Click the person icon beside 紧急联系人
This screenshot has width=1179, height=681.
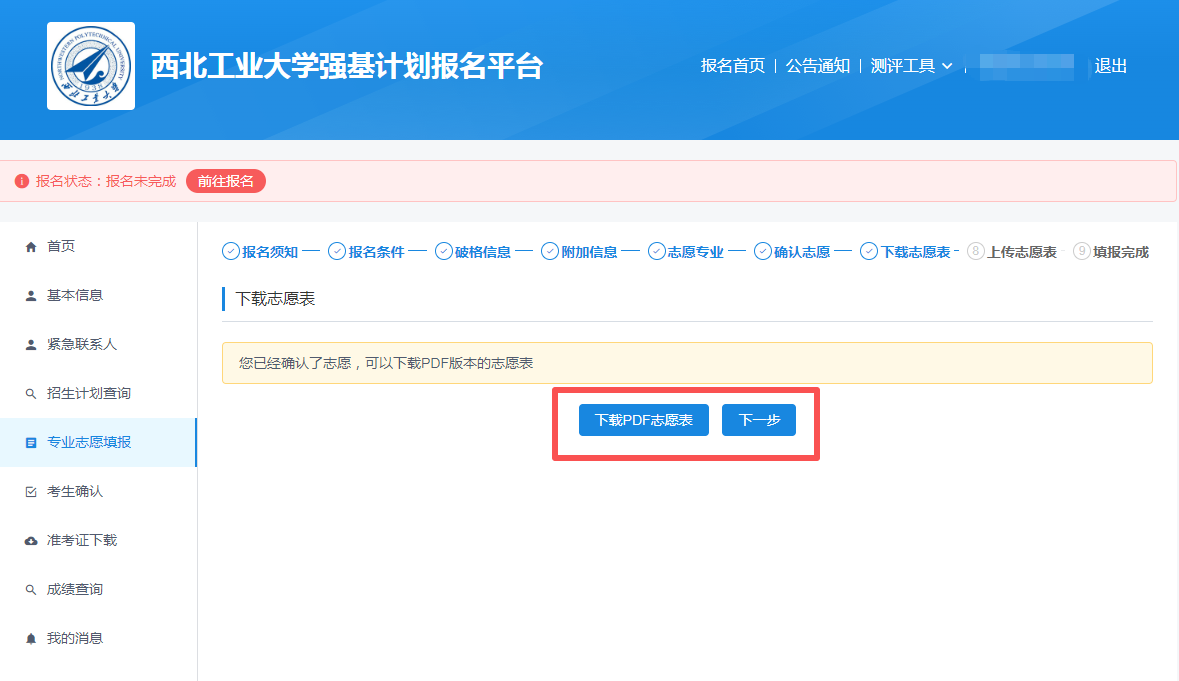pyautogui.click(x=31, y=345)
